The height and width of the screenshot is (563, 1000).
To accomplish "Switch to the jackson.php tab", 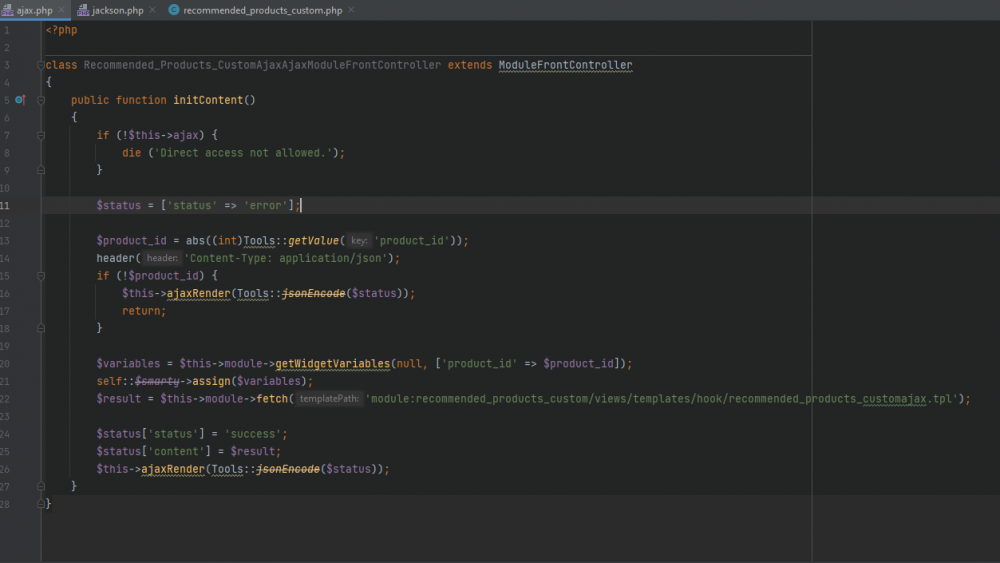I will (x=117, y=10).
